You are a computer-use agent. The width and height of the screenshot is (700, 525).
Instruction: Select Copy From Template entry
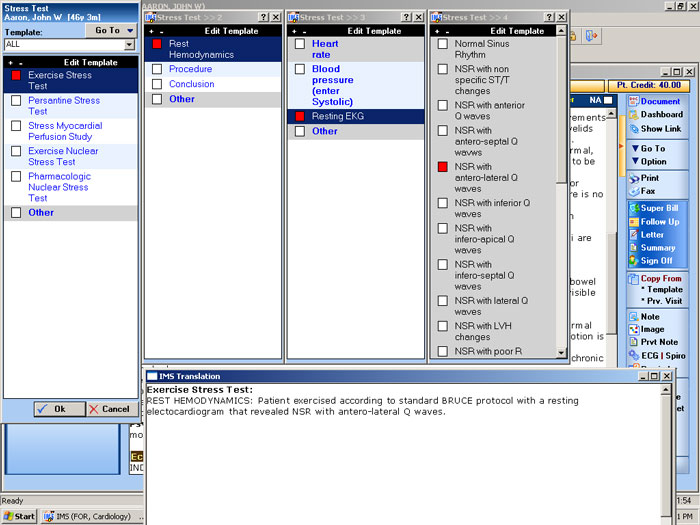coord(662,290)
